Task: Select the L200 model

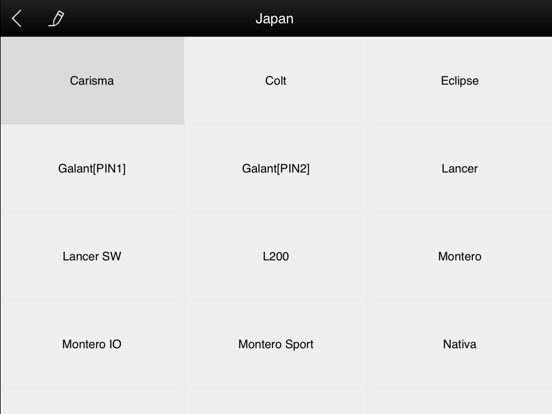Action: (x=276, y=256)
